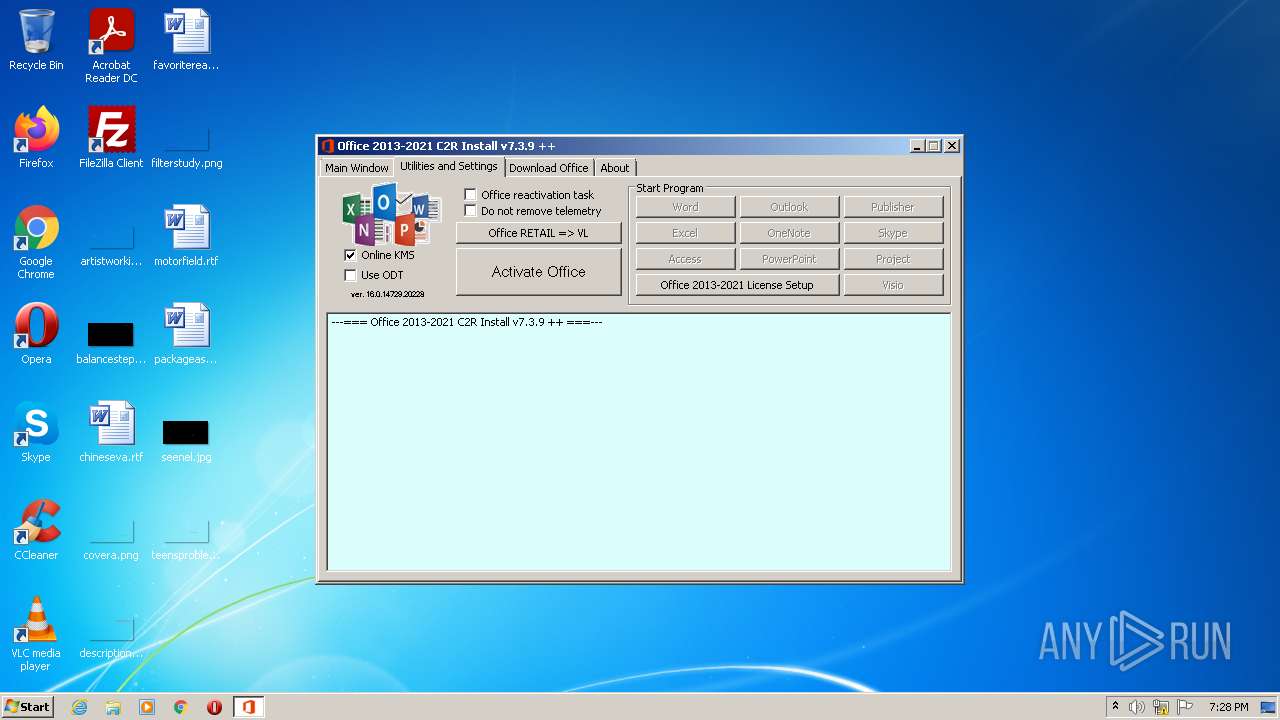Click the Access start button
Viewport: 1280px width, 720px height.
tap(685, 259)
